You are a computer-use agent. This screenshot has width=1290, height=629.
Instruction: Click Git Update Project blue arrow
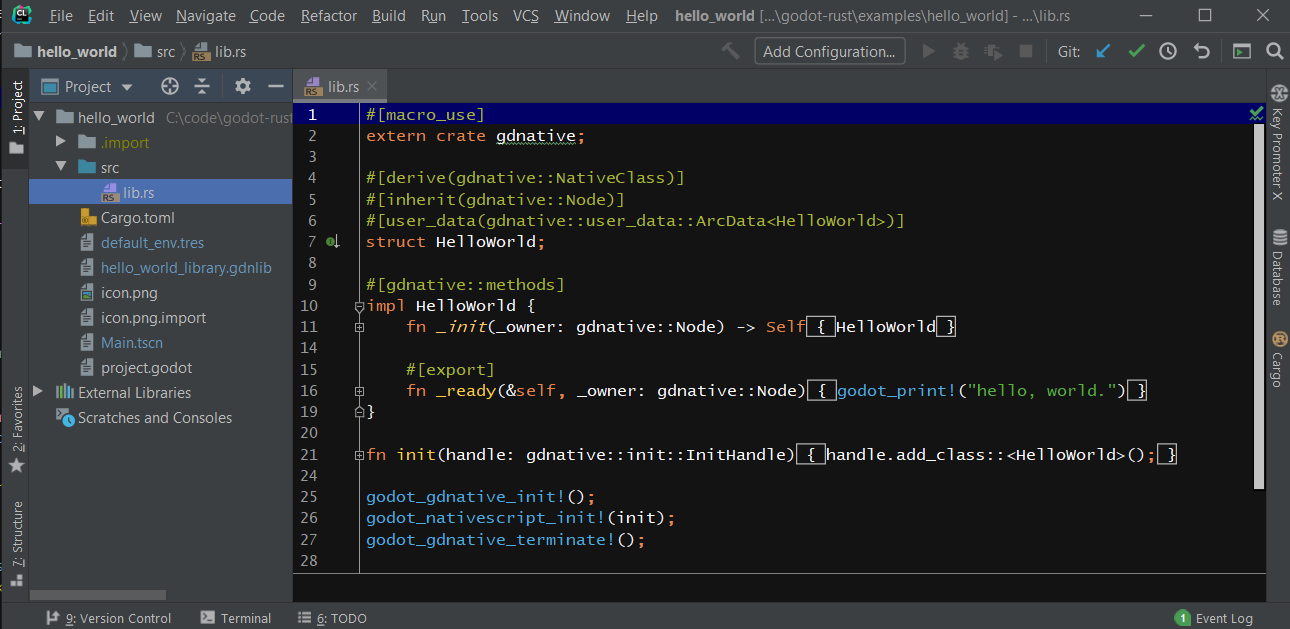[1103, 51]
